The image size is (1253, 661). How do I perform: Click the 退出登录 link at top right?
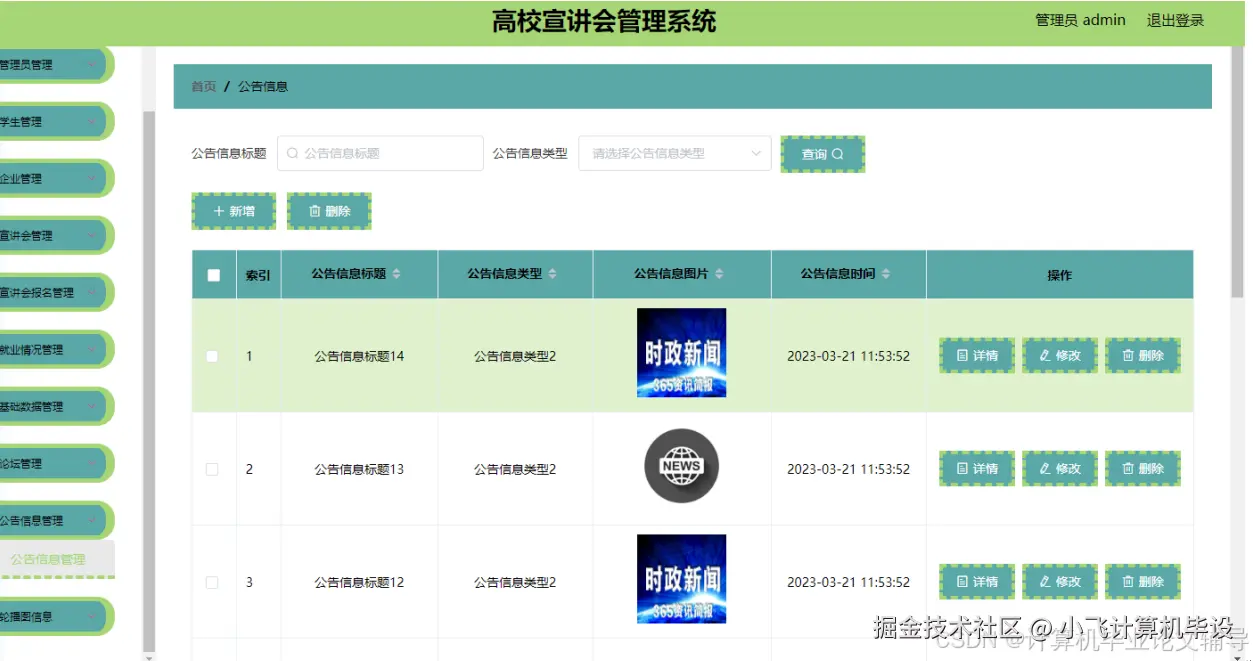(1174, 19)
